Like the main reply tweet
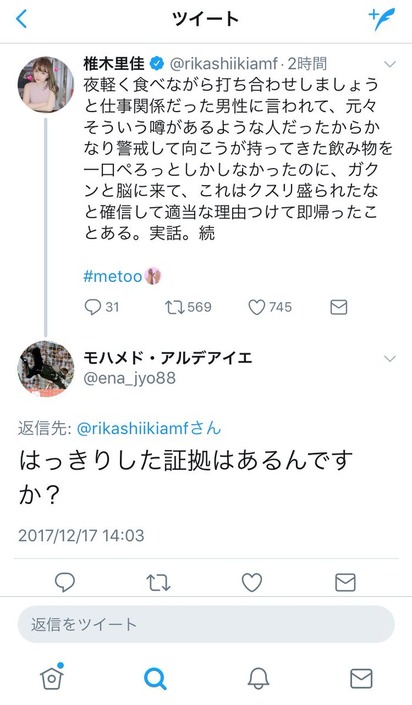The height and width of the screenshot is (705, 412). click(x=252, y=583)
